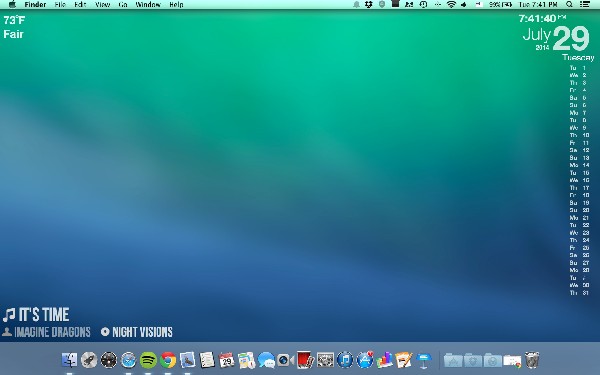The image size is (600, 375).
Task: Open the Dashboard gauge icon in dock
Action: [109, 360]
